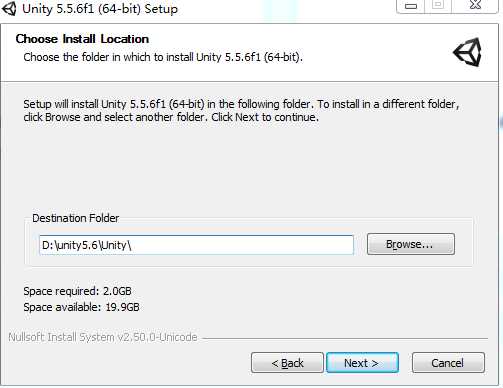Viewport: 503px width, 388px height.
Task: Click inside the Destination Folder path field
Action: pyautogui.click(x=196, y=245)
